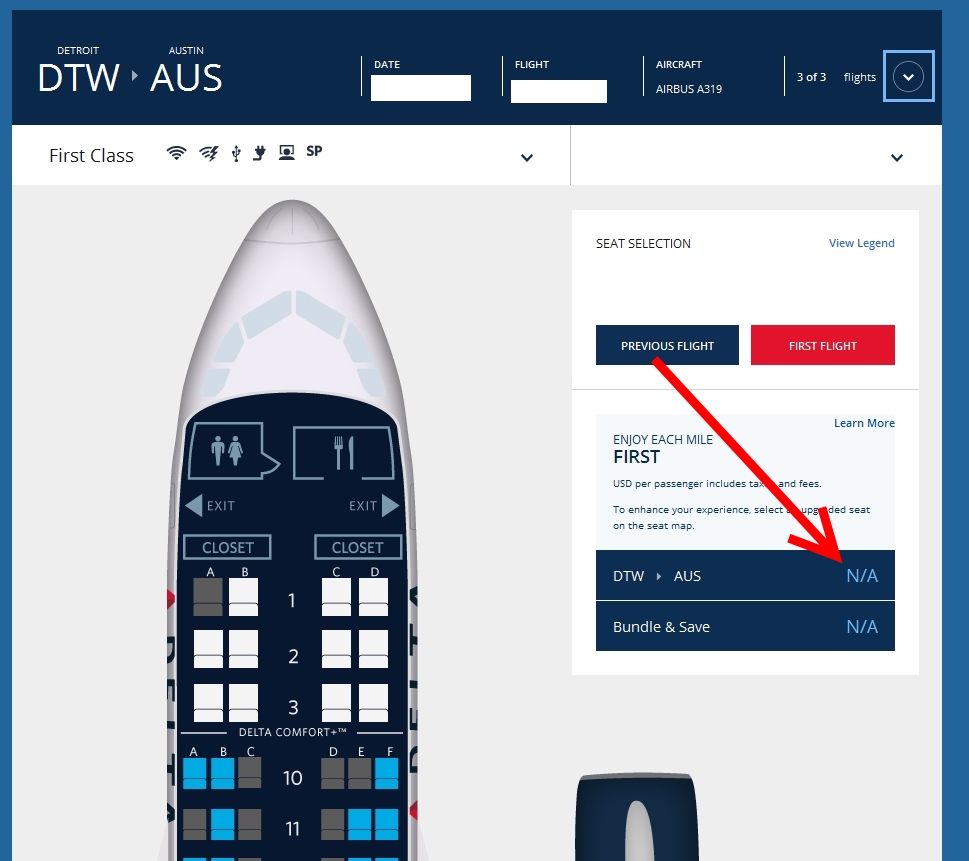The width and height of the screenshot is (969, 861).
Task: Click the Previous Flight button
Action: coord(667,345)
